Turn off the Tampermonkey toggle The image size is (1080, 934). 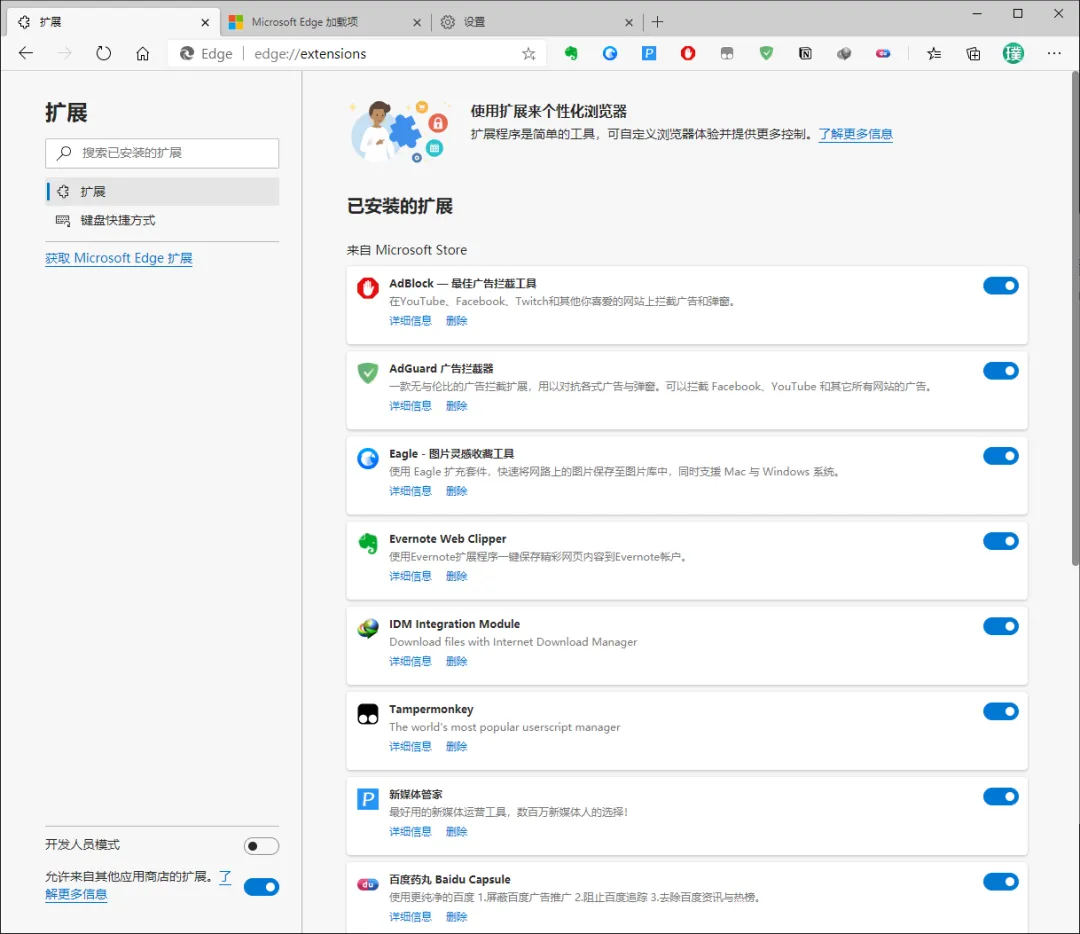[x=1000, y=712]
